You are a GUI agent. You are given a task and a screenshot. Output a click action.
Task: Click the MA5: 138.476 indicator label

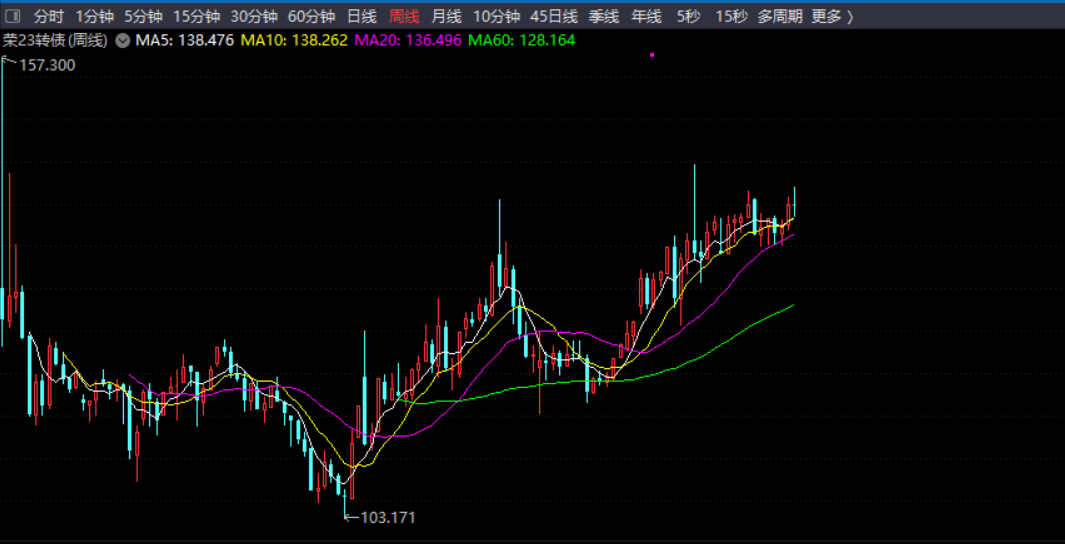tap(185, 41)
